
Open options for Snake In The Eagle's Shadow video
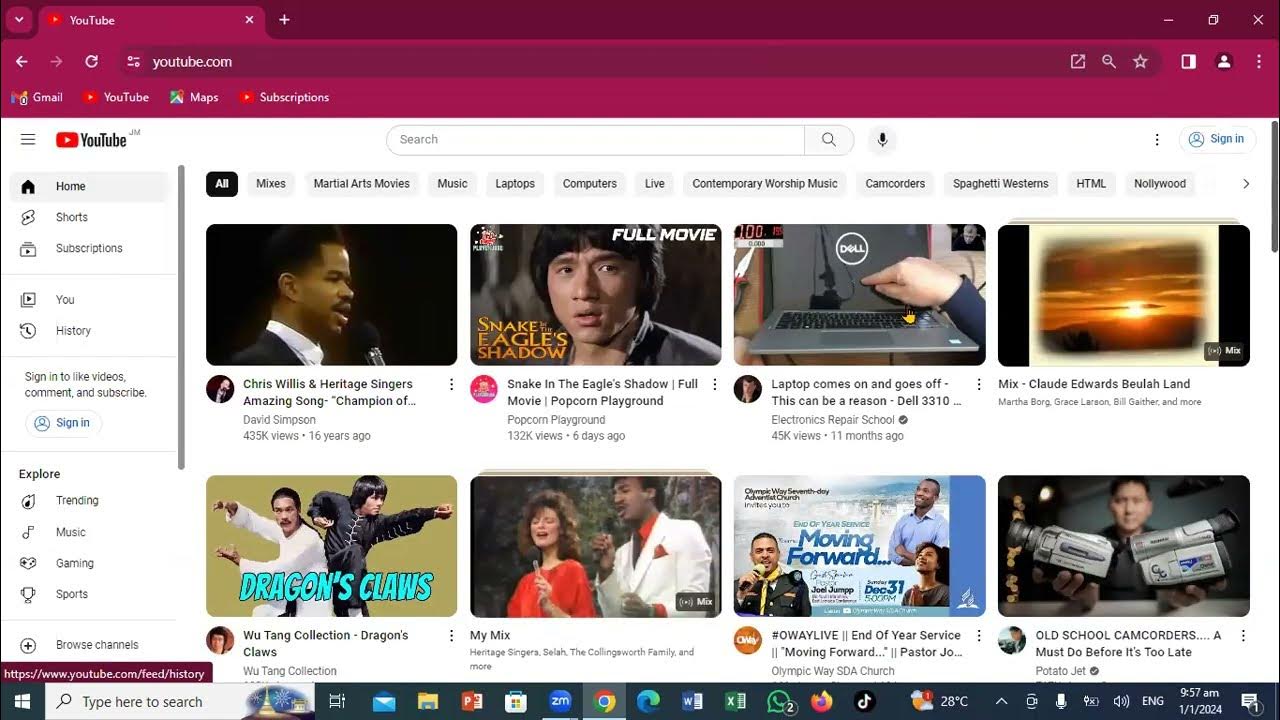pos(715,384)
